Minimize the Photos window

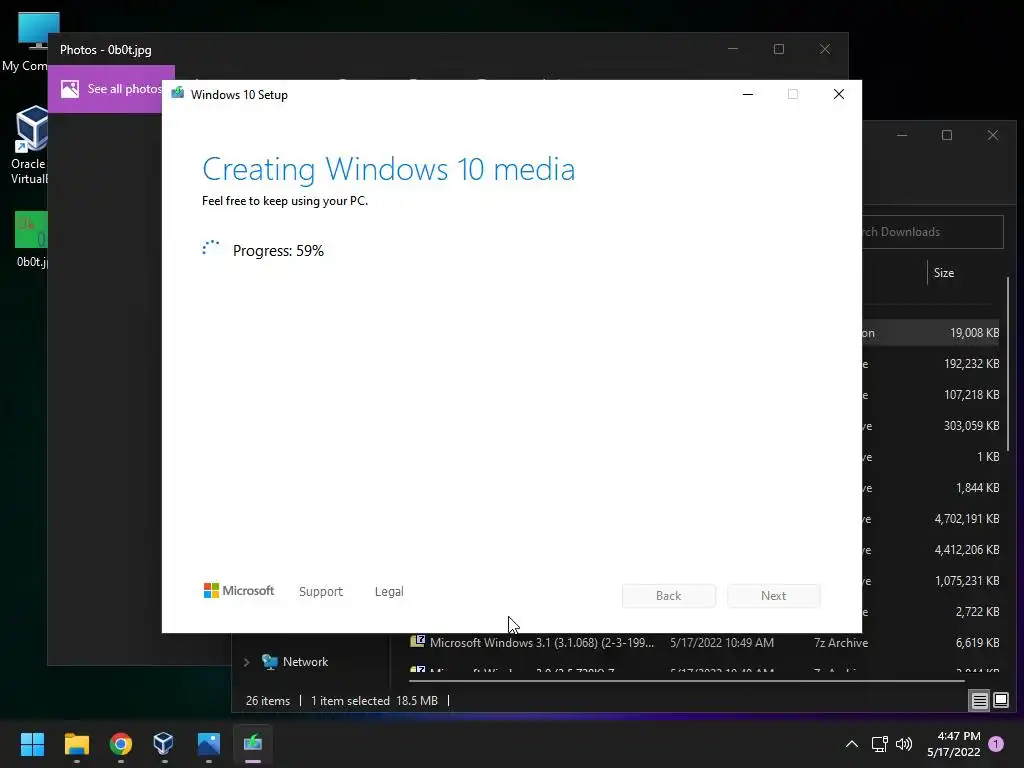click(733, 49)
